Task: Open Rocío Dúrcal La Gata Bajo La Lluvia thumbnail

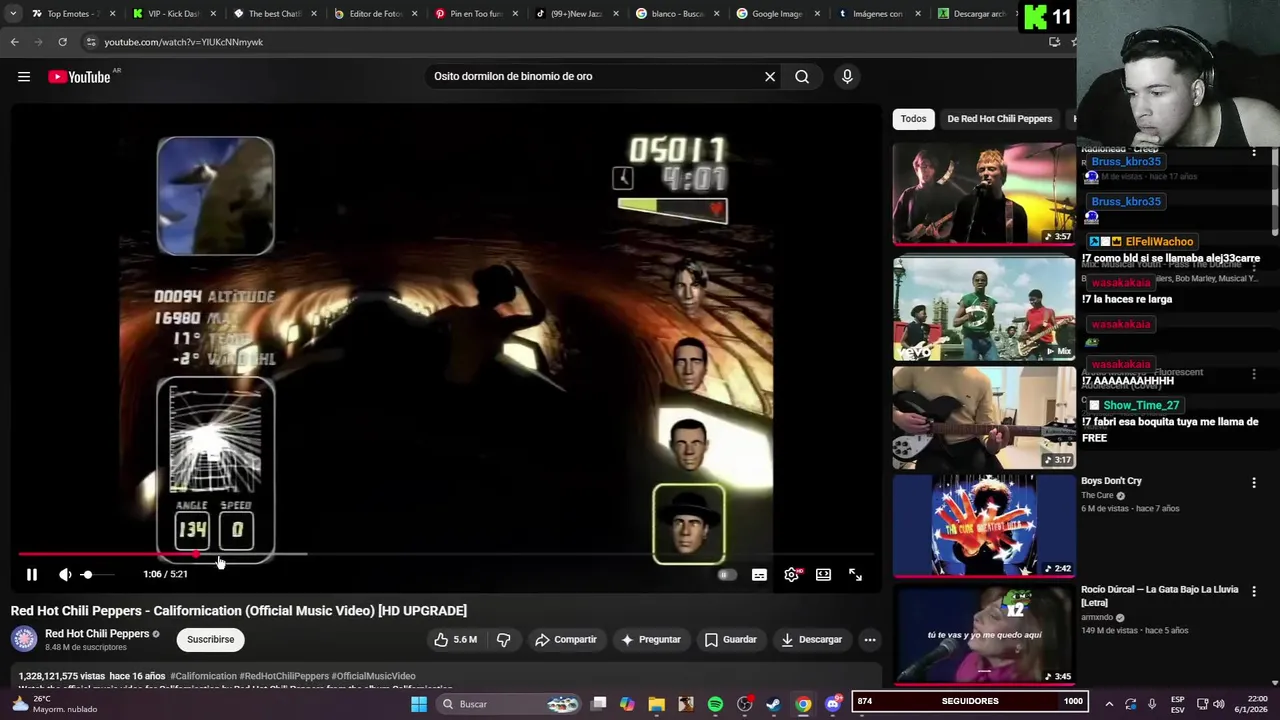Action: click(984, 635)
